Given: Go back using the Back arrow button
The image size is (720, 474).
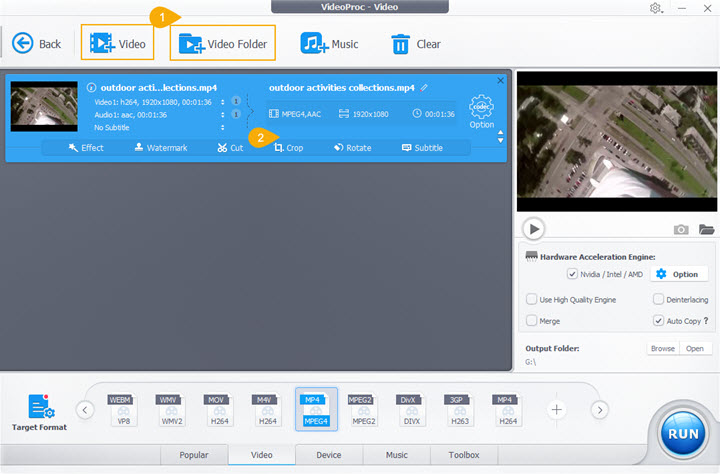Looking at the screenshot, I should [36, 44].
